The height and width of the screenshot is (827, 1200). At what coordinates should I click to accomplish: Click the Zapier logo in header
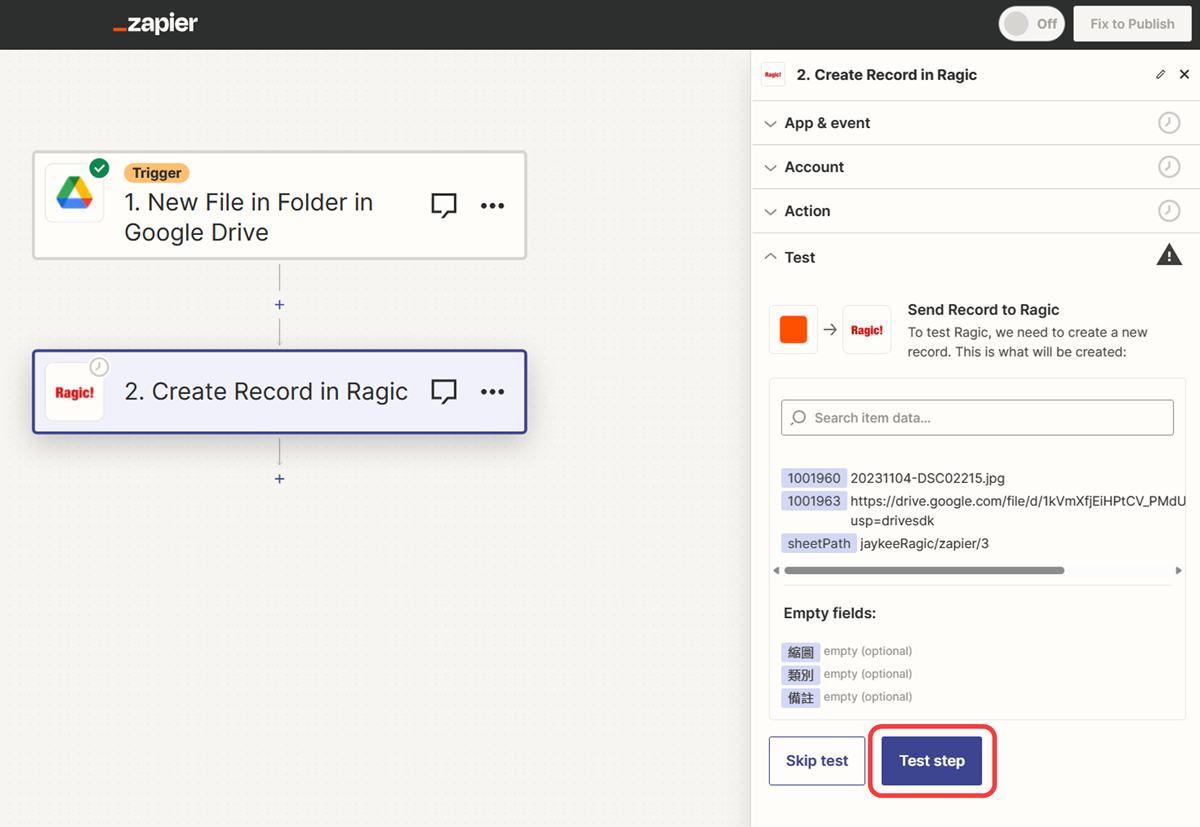pyautogui.click(x=155, y=24)
